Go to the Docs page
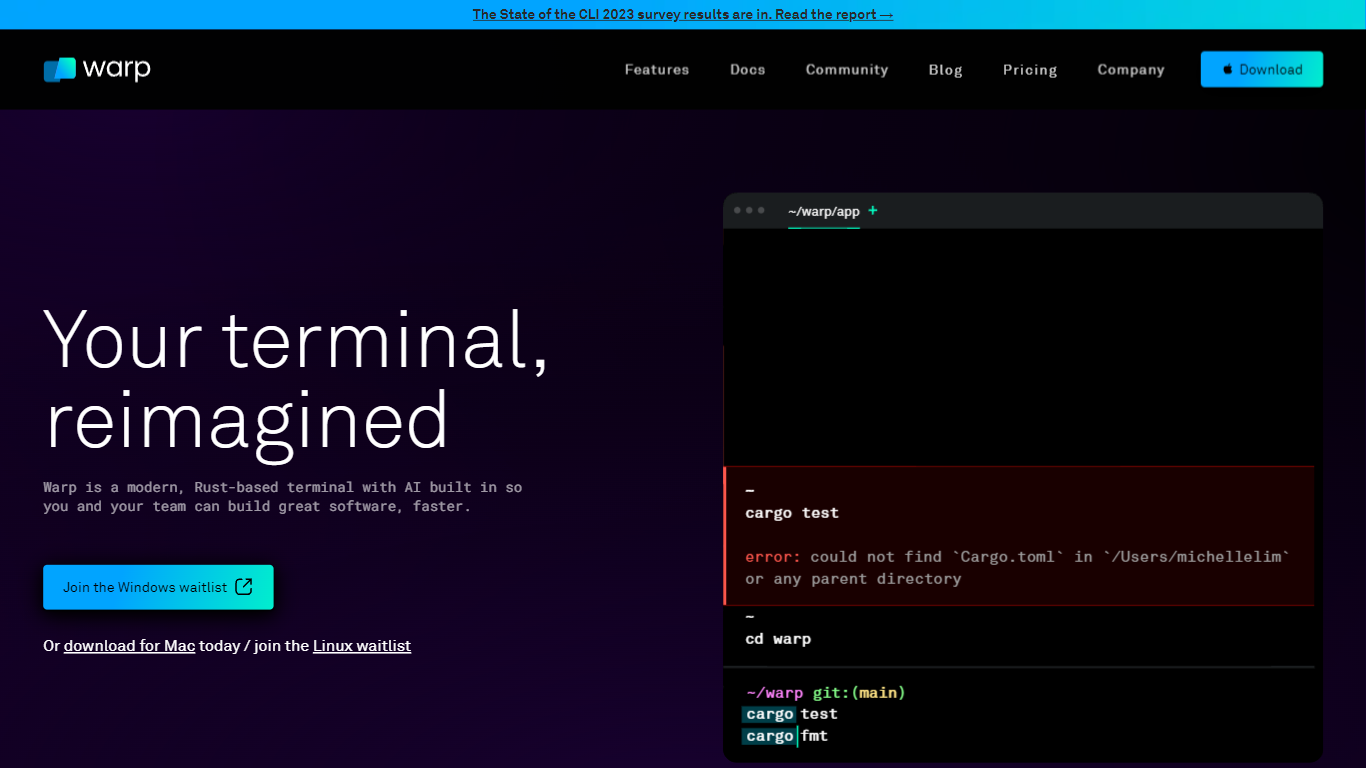The width and height of the screenshot is (1366, 768). tap(747, 70)
